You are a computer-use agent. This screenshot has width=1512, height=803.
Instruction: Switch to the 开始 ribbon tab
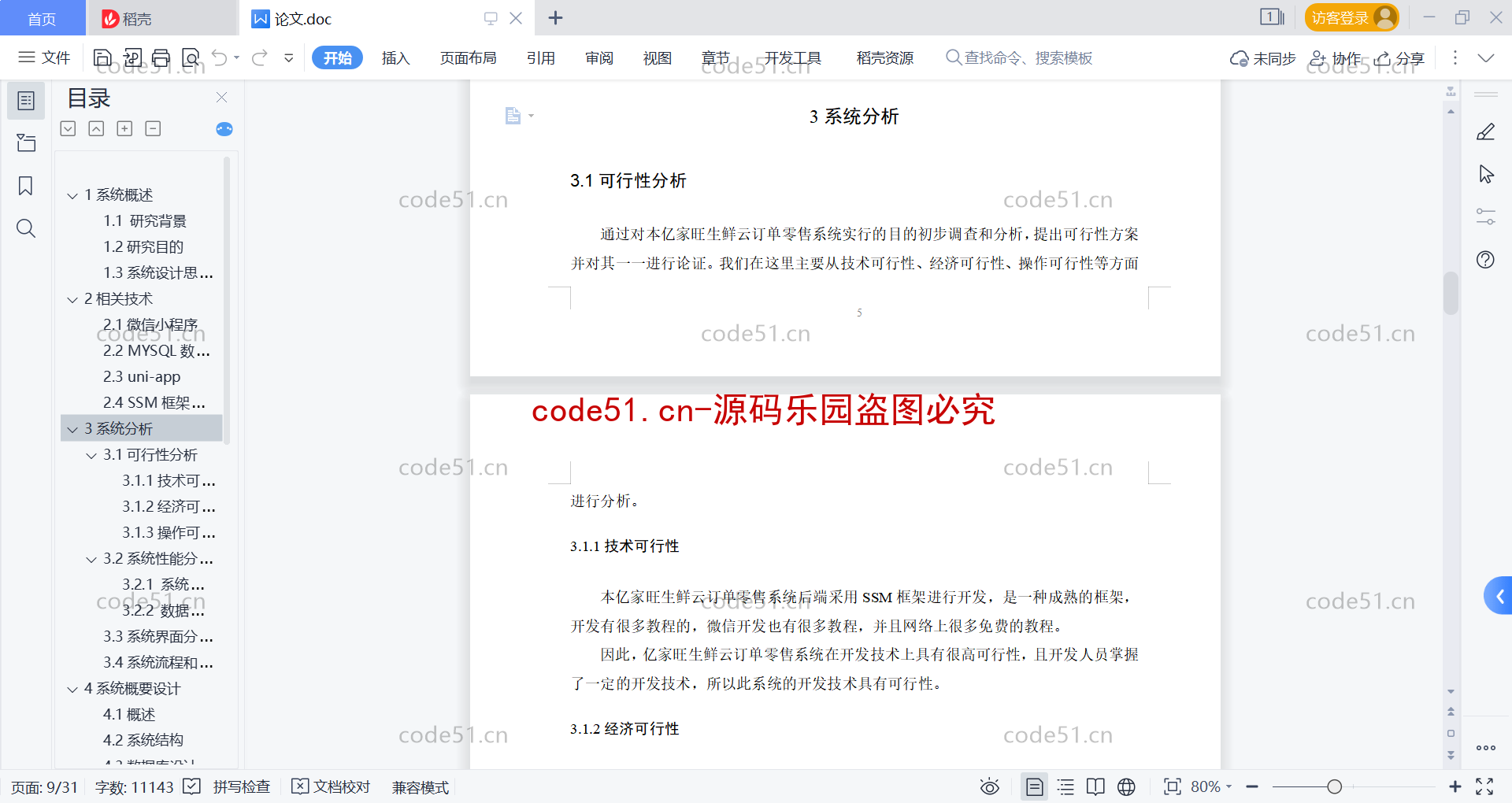pyautogui.click(x=337, y=57)
